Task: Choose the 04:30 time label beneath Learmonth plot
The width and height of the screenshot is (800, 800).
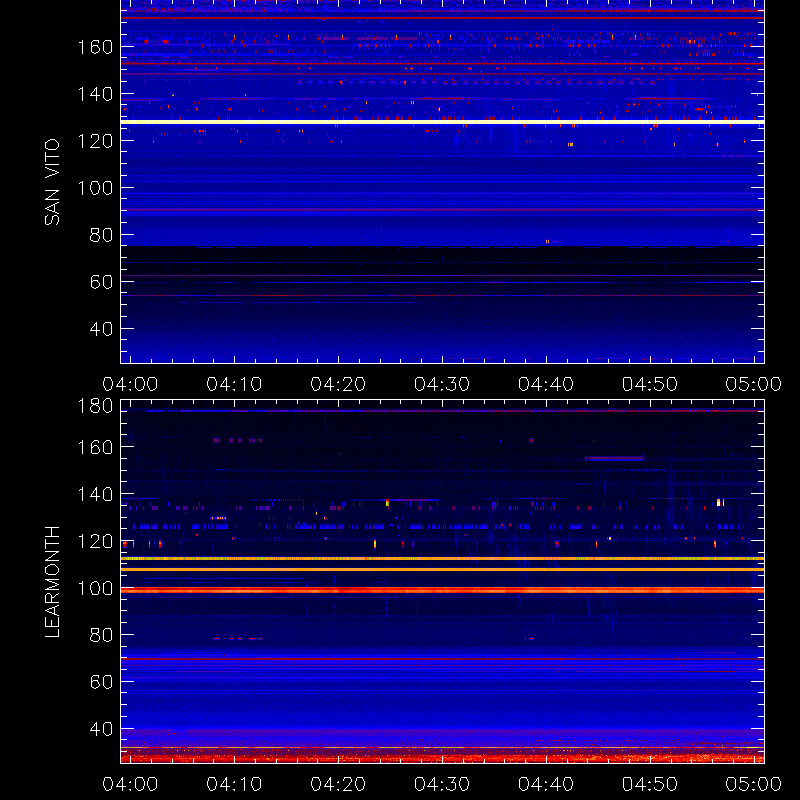Action: 442,784
